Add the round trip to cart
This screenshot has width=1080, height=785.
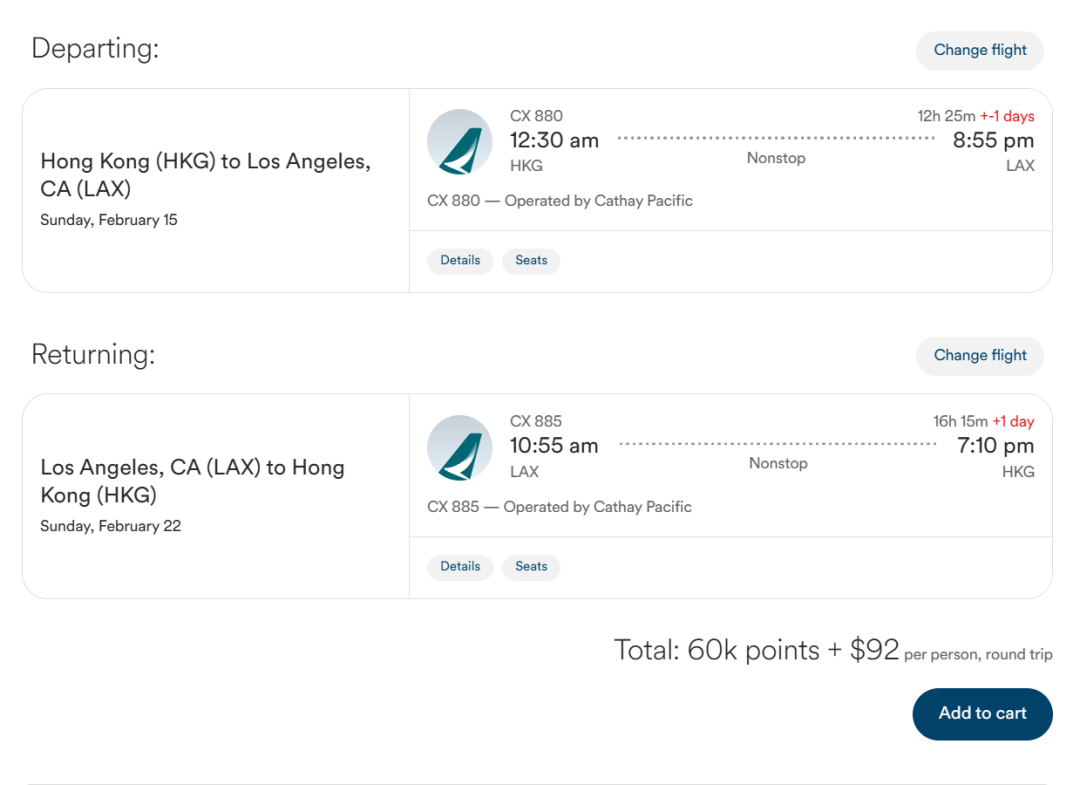coord(982,714)
